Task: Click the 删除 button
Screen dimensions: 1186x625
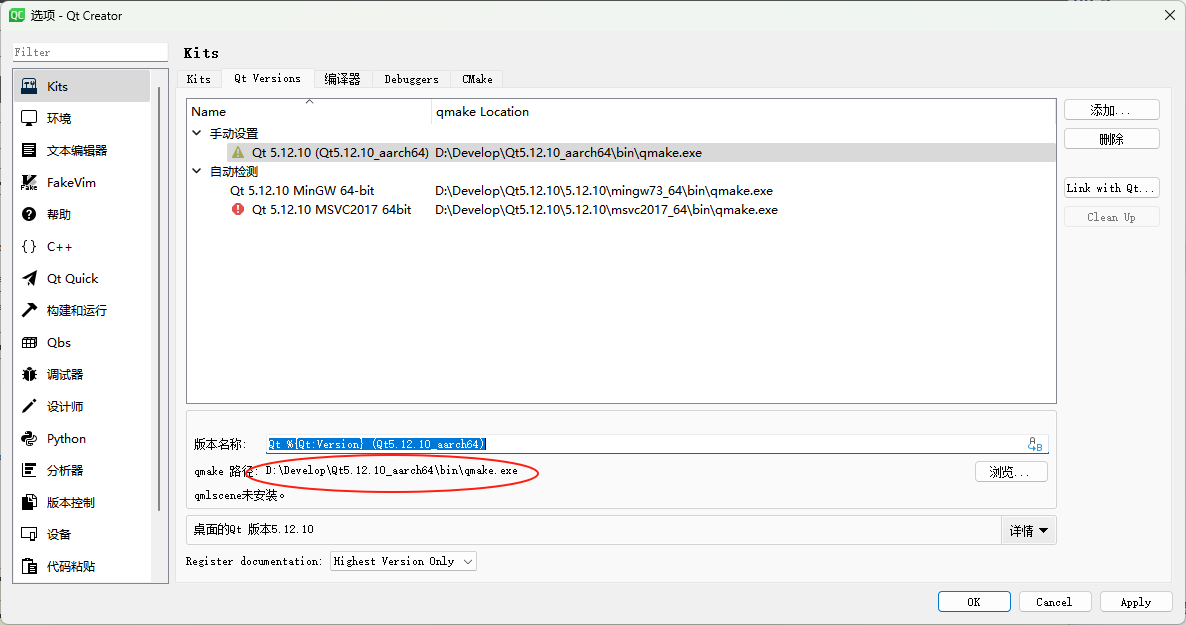Action: pos(1111,138)
